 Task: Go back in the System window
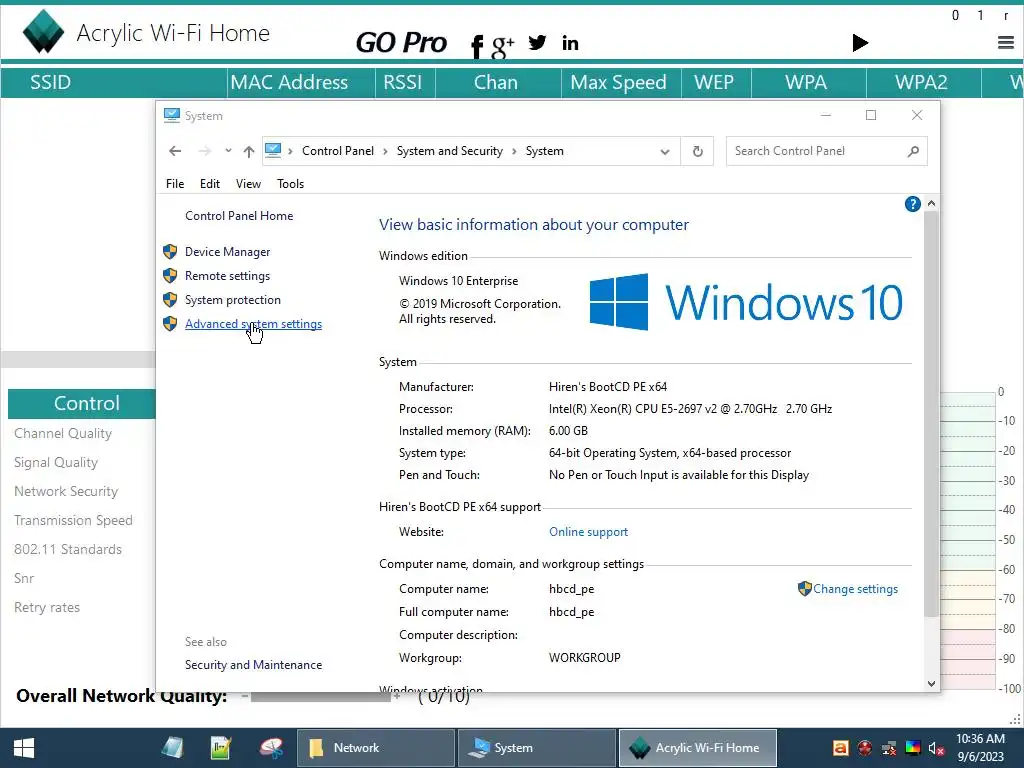[174, 151]
